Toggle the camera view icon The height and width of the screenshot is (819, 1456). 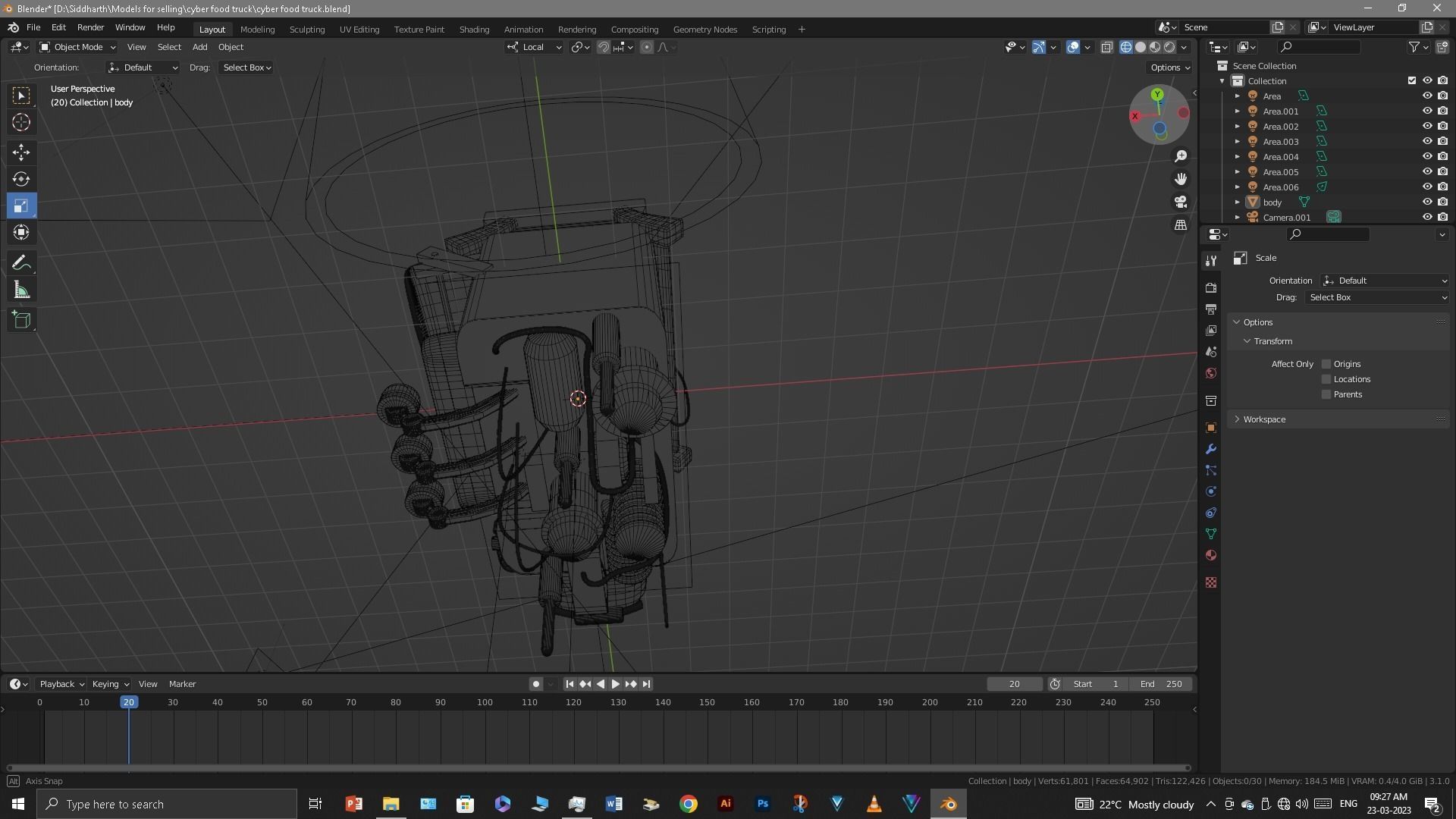(x=1181, y=202)
